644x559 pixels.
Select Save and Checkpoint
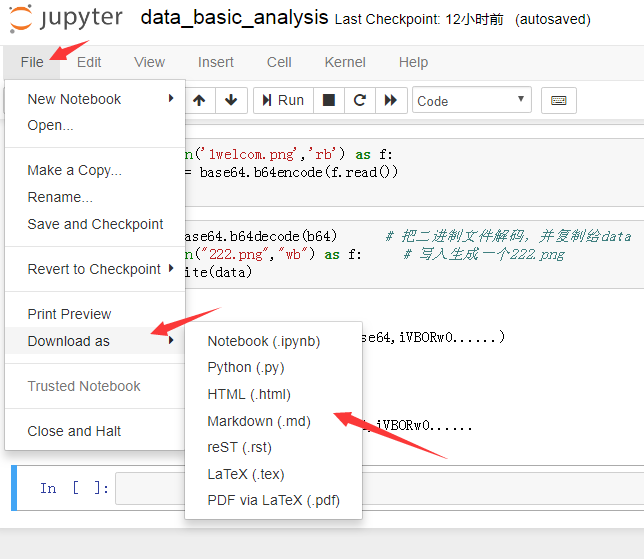[x=95, y=224]
